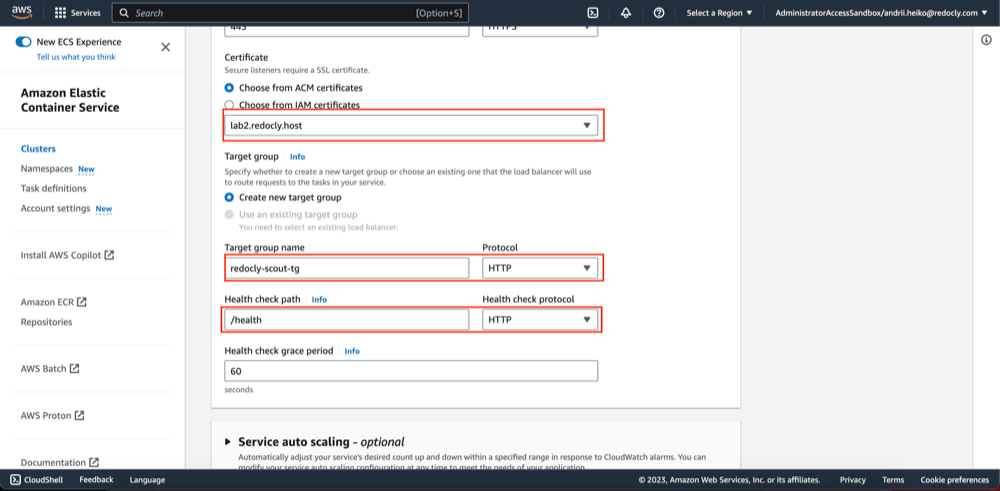This screenshot has height=491, width=1000.
Task: Open the lab2.redocly.host certificate dropdown
Action: 411,126
